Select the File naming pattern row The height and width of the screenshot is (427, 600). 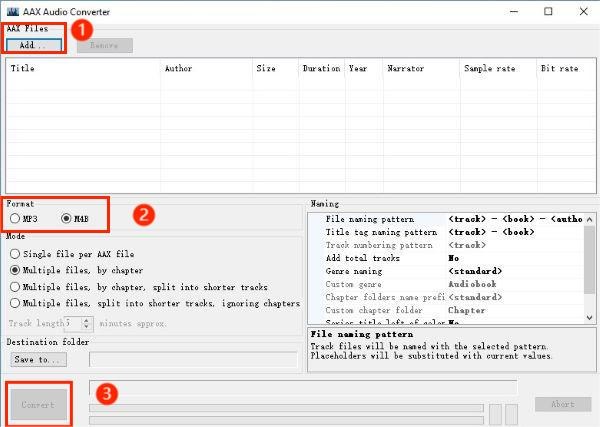[447, 219]
